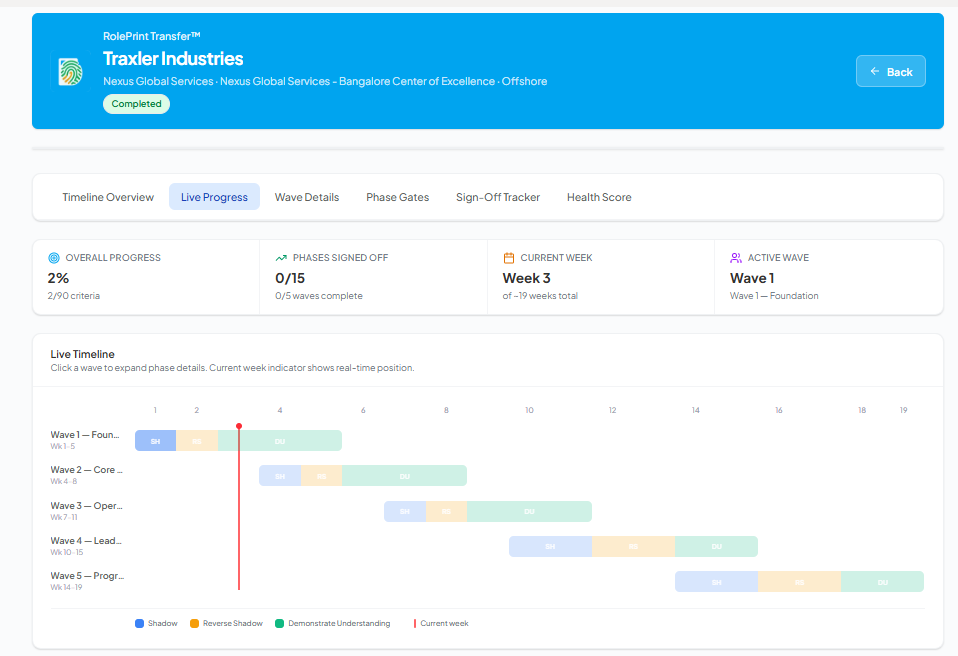View the Health Score tab
The image size is (958, 656).
click(599, 197)
